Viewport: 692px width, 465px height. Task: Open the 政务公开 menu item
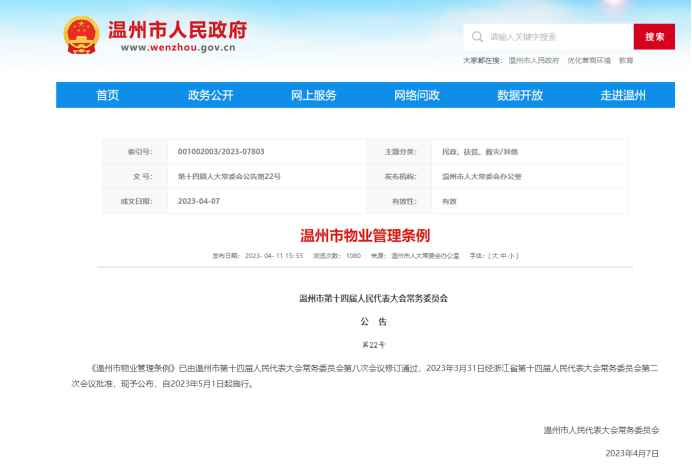(210, 95)
